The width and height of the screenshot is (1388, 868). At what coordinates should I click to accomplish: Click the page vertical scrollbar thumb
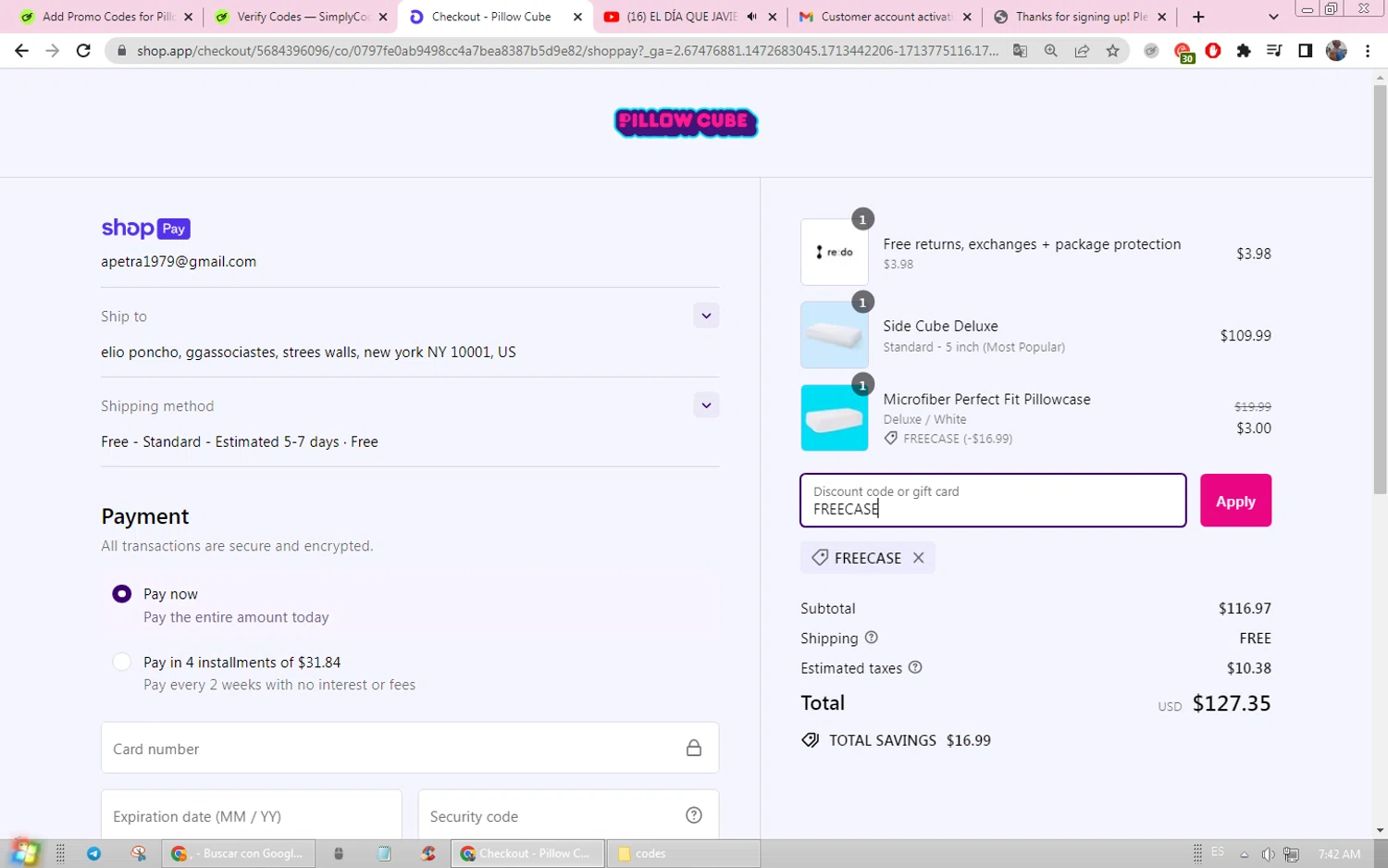[1380, 290]
